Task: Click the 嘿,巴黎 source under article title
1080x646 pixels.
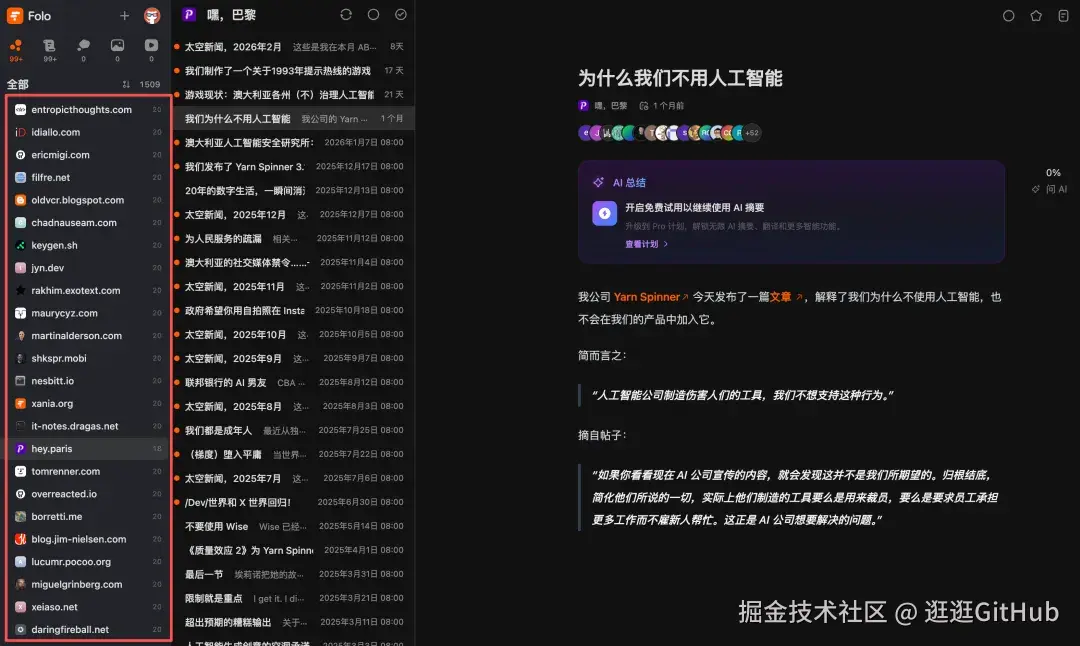Action: [603, 105]
